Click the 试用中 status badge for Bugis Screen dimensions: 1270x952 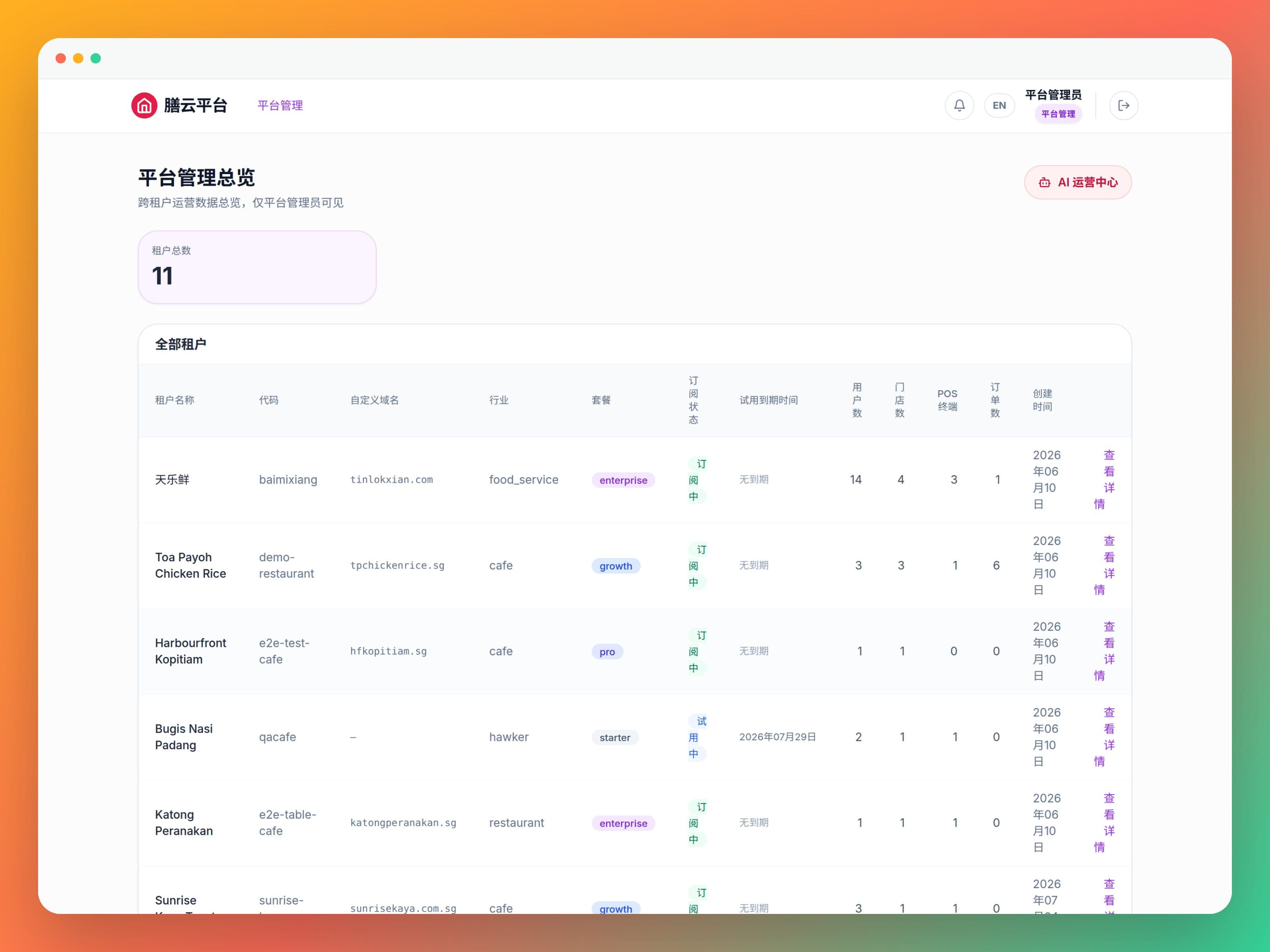pos(697,737)
